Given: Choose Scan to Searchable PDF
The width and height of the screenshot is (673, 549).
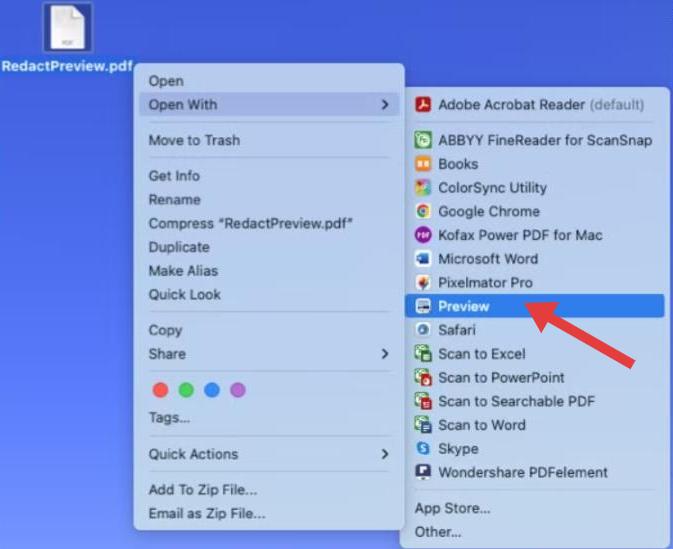Looking at the screenshot, I should 535,401.
